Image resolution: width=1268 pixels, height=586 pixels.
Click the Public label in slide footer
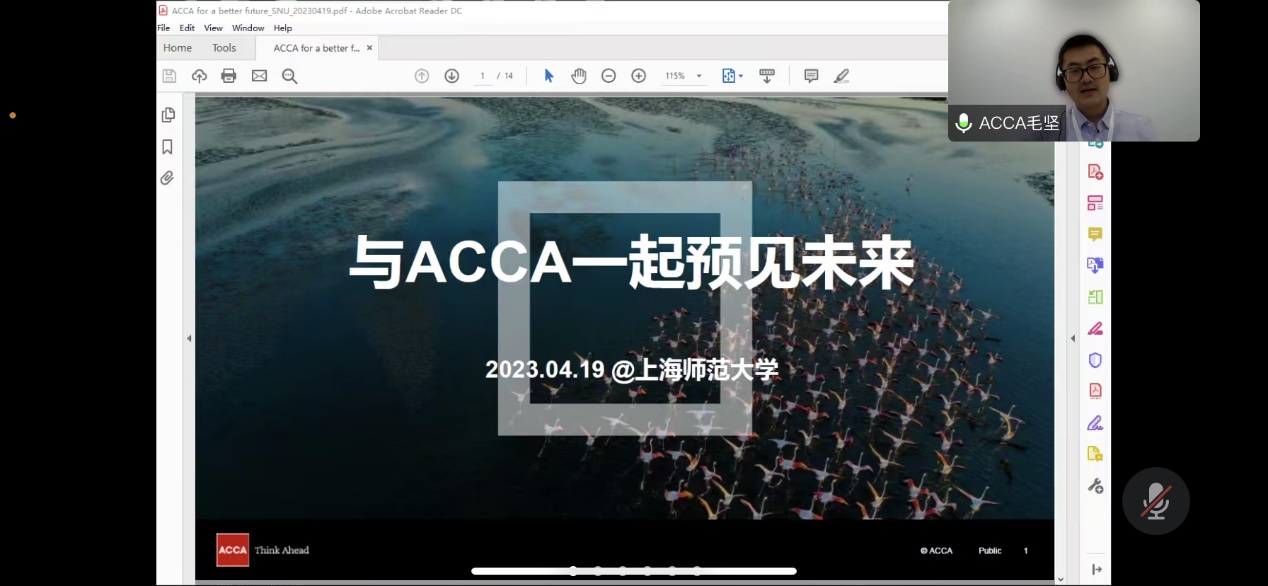pyautogui.click(x=990, y=551)
